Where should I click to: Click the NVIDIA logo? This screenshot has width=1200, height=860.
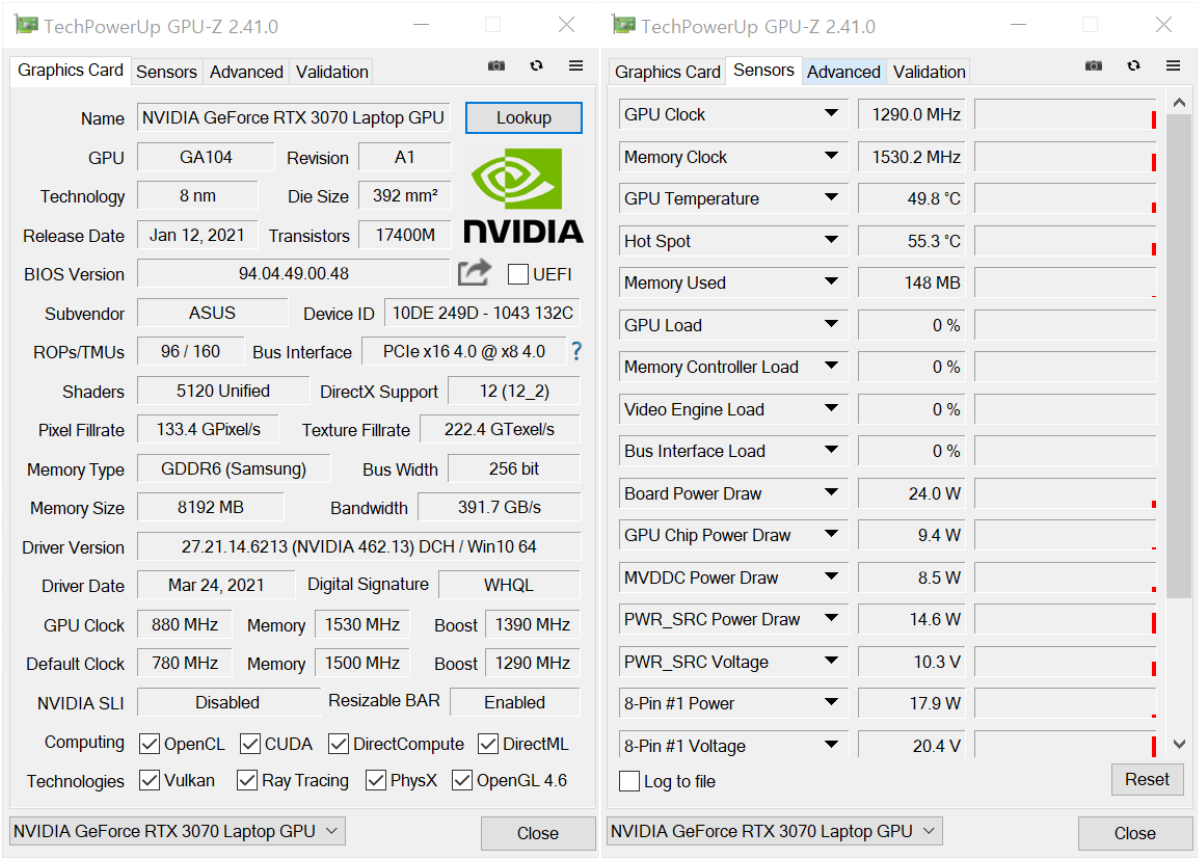pyautogui.click(x=522, y=196)
